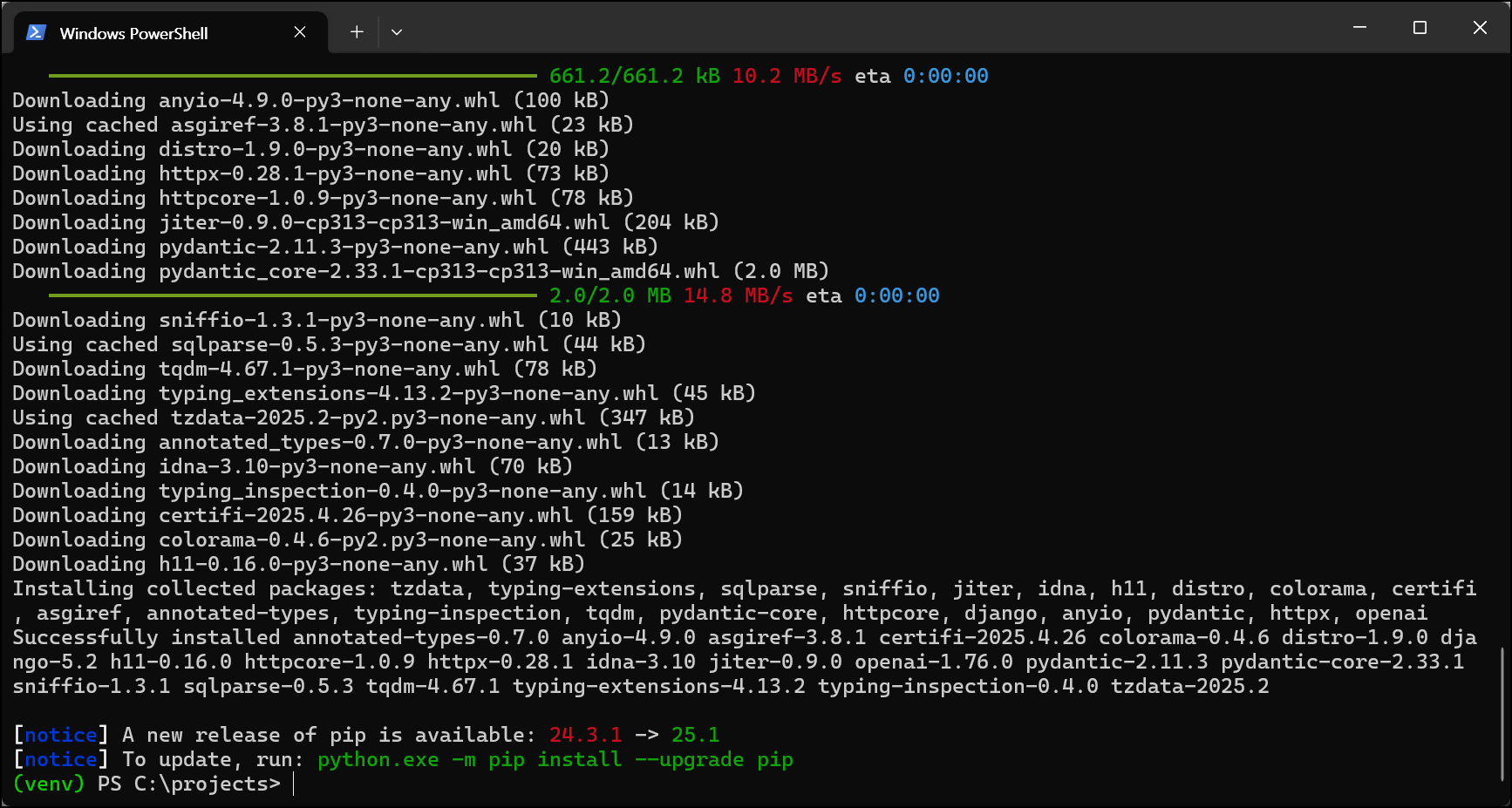Click the line 'Downloading distro-1.9.0-py3-none-any.whl'
The width and height of the screenshot is (1512, 808).
[311, 149]
